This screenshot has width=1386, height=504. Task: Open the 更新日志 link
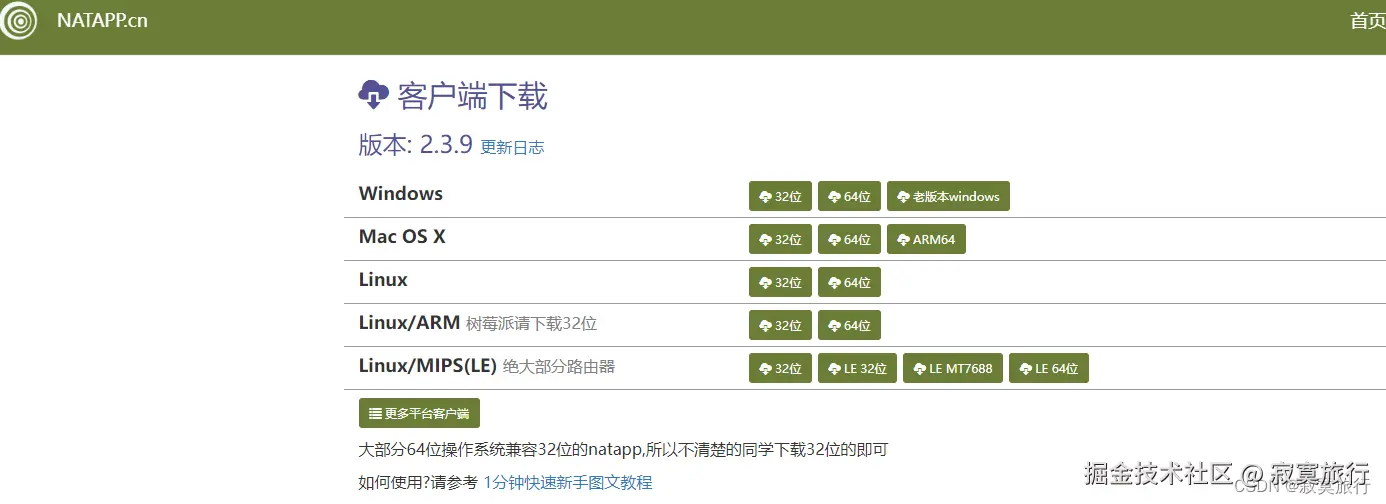click(512, 147)
